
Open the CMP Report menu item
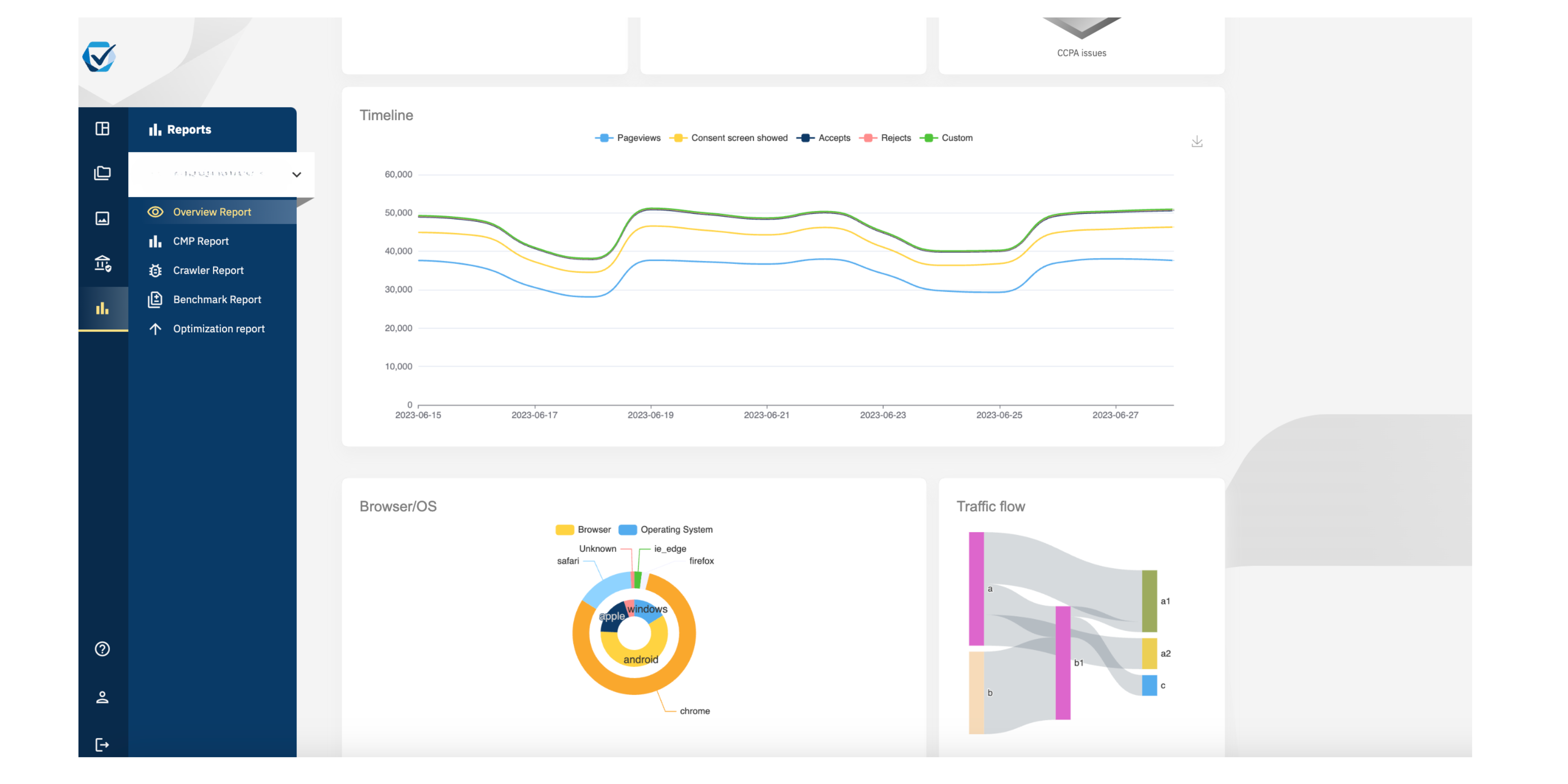[201, 241]
